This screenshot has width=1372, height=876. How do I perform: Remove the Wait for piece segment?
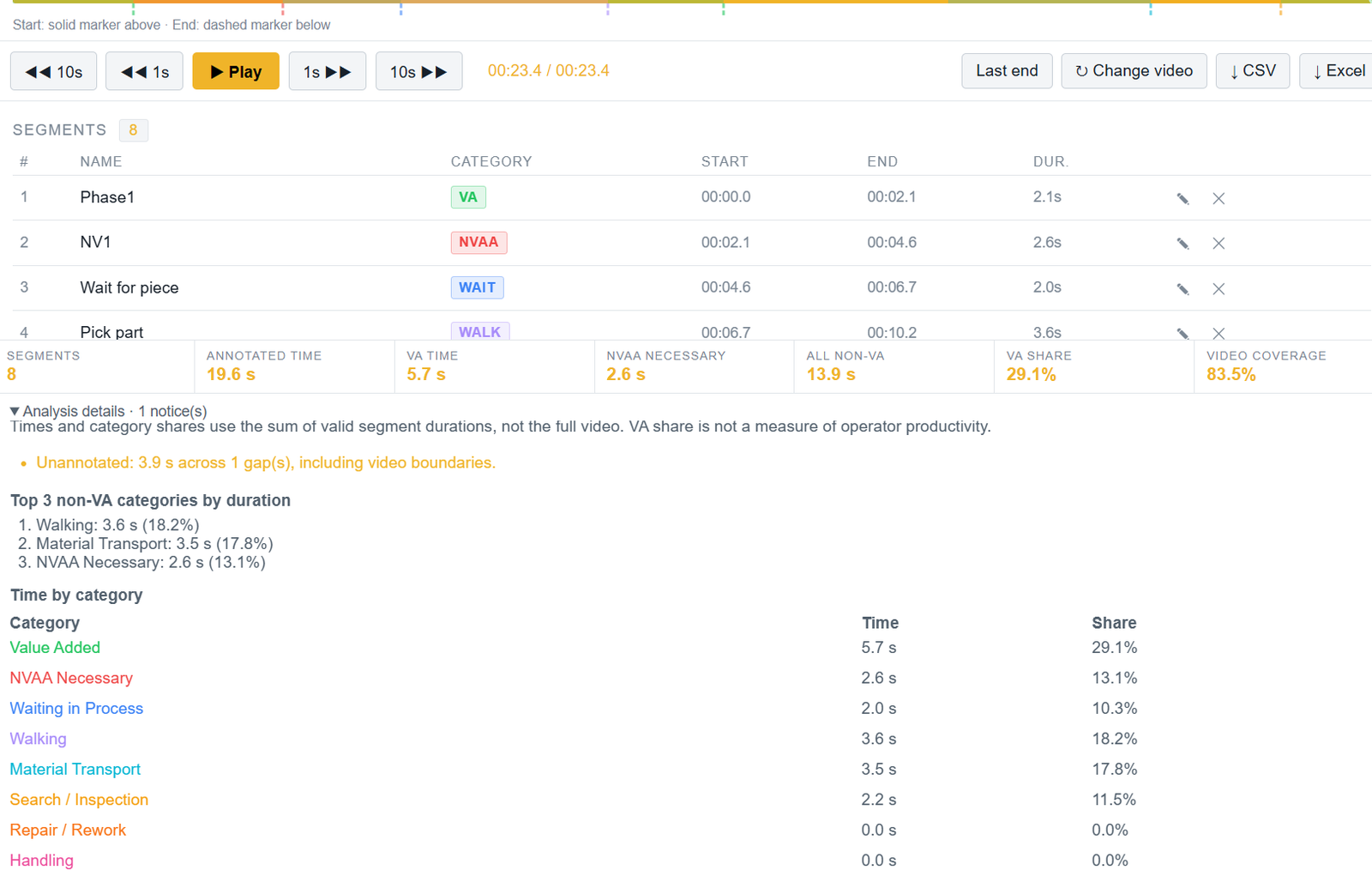click(x=1219, y=289)
